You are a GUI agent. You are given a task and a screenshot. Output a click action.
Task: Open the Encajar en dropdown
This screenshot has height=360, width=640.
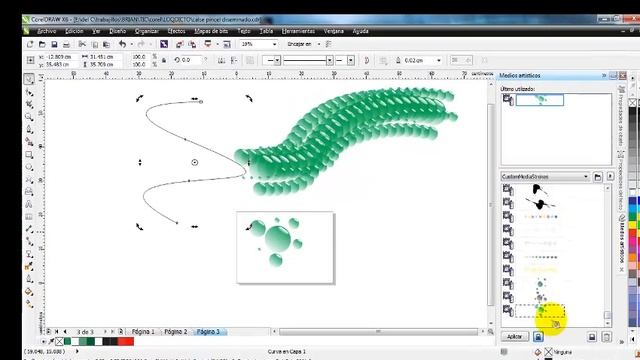(319, 44)
